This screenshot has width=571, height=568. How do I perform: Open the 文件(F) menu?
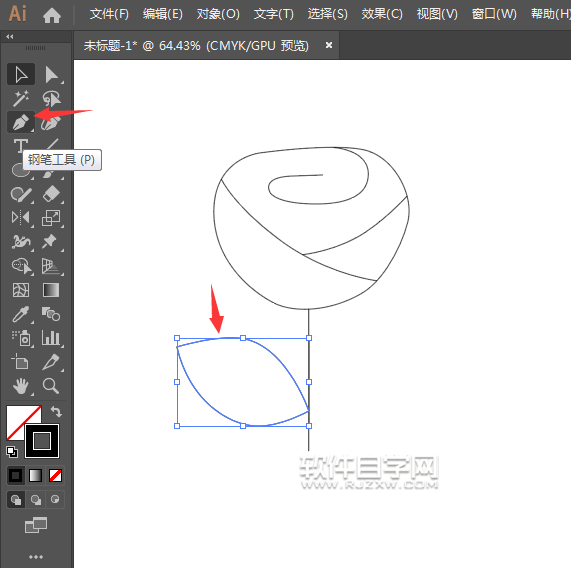109,14
